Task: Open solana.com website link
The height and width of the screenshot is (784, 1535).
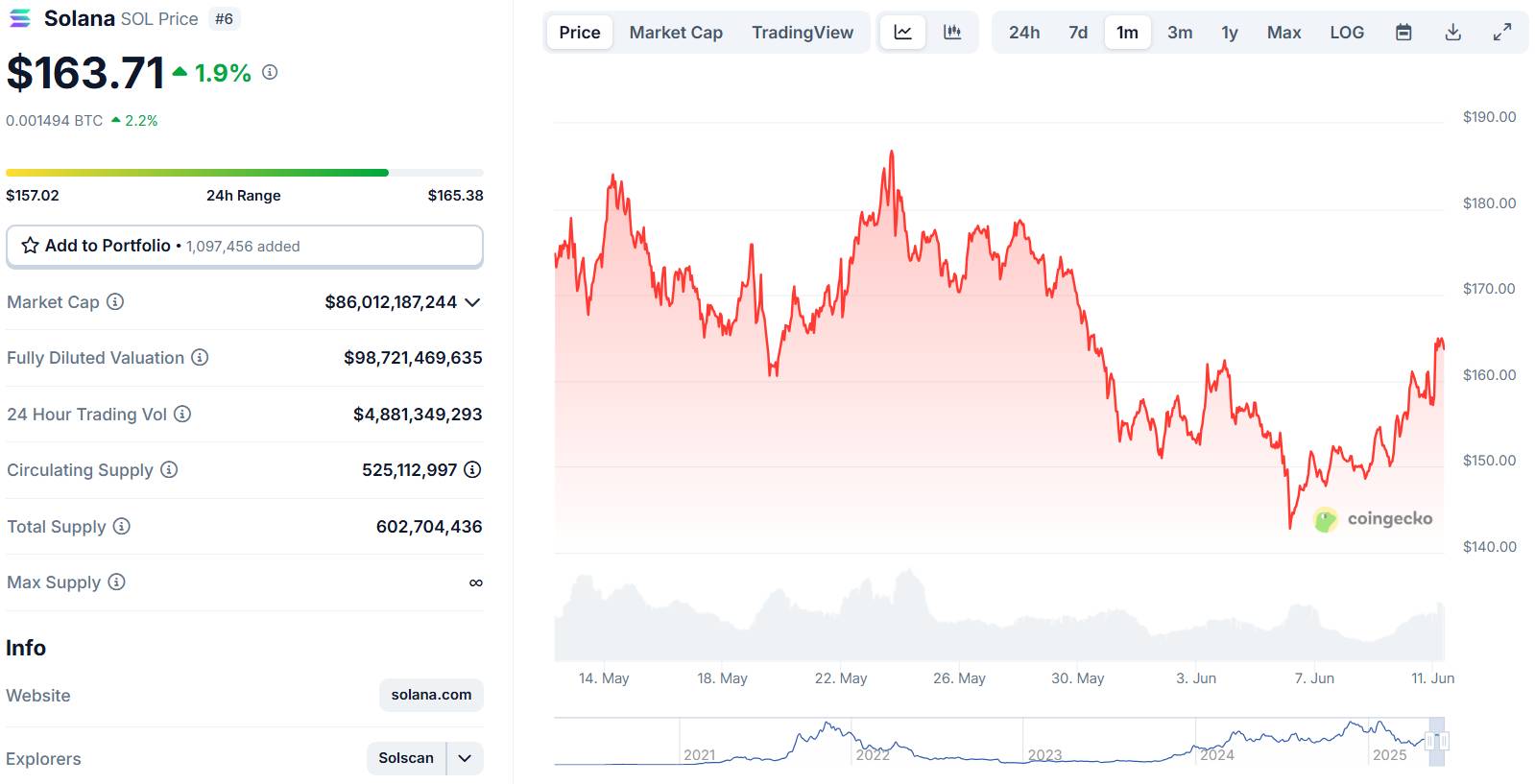Action: pyautogui.click(x=431, y=695)
